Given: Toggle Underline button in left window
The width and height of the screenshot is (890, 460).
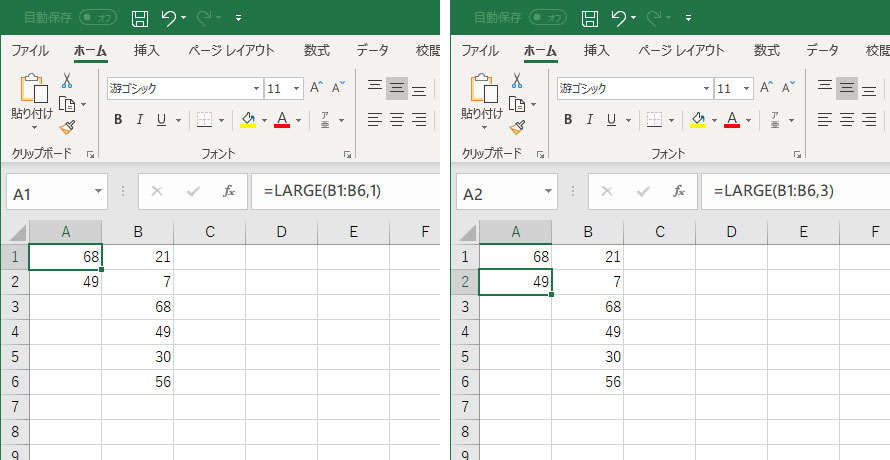Looking at the screenshot, I should pyautogui.click(x=161, y=119).
